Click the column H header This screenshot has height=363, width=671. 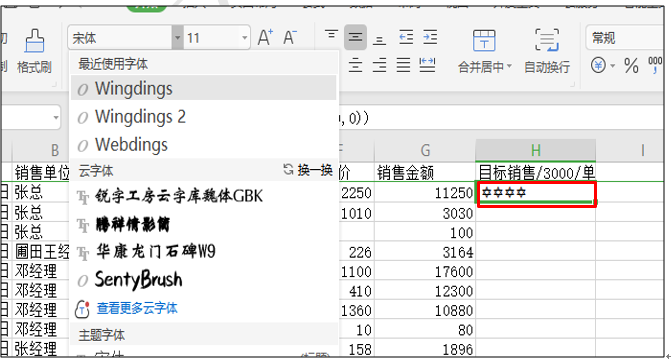(x=535, y=150)
